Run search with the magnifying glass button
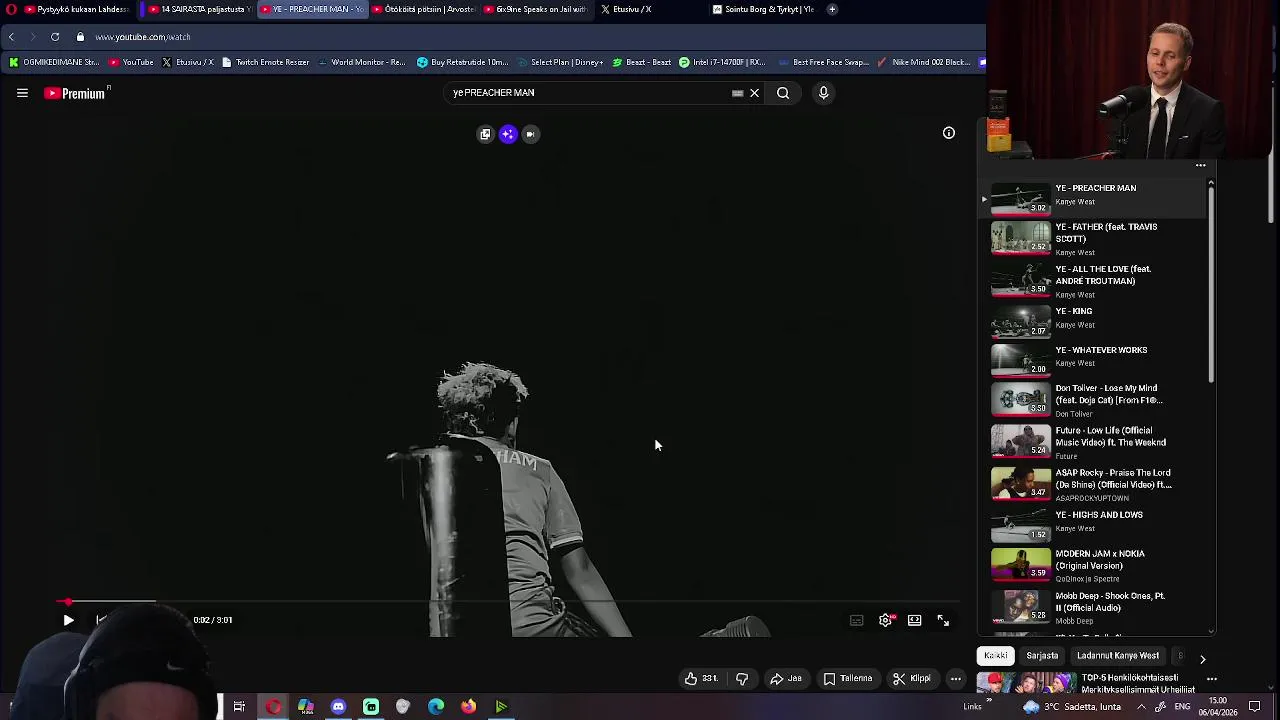This screenshot has height=720, width=1280. tap(783, 93)
